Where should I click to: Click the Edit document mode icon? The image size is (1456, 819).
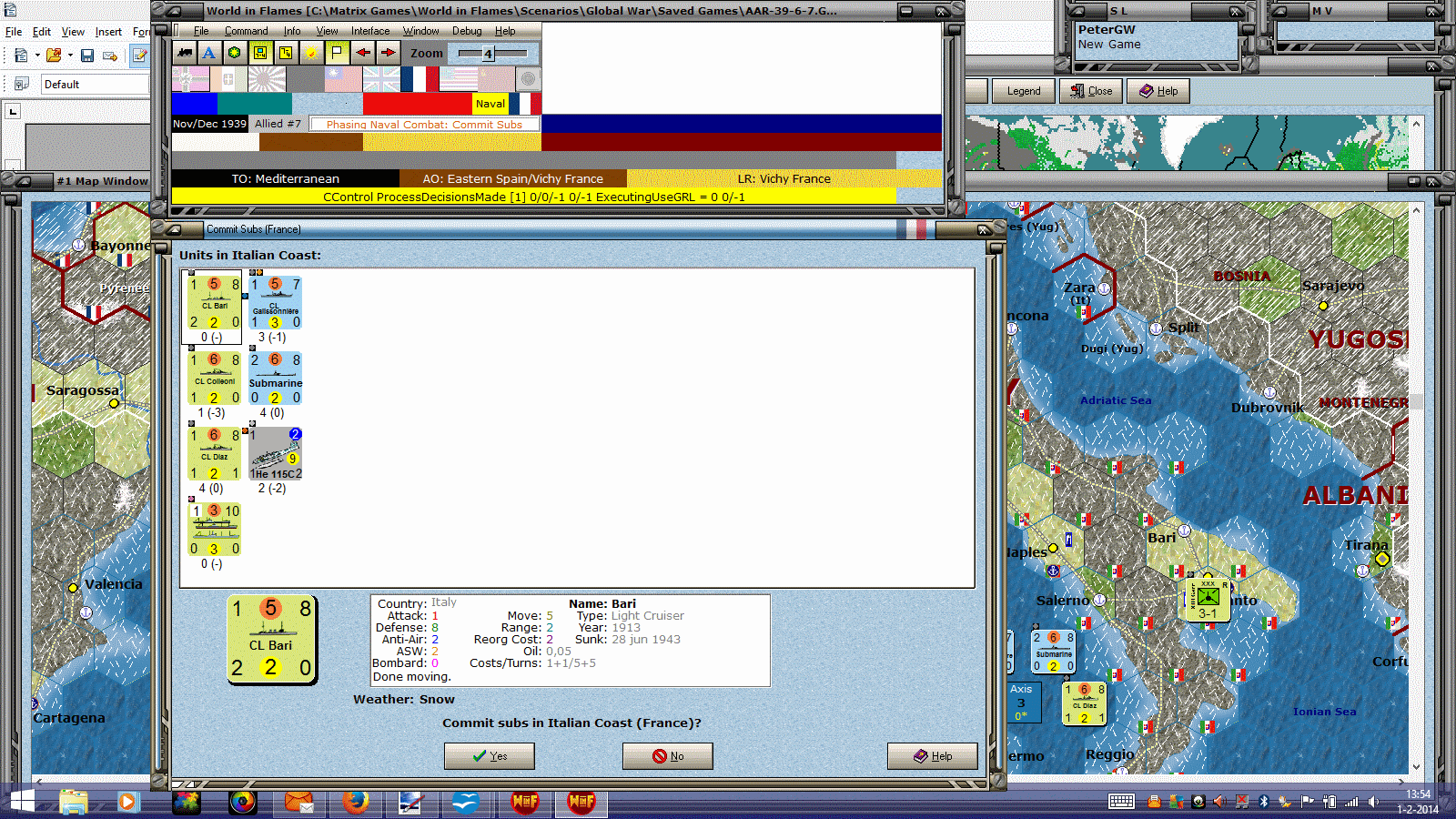click(139, 56)
